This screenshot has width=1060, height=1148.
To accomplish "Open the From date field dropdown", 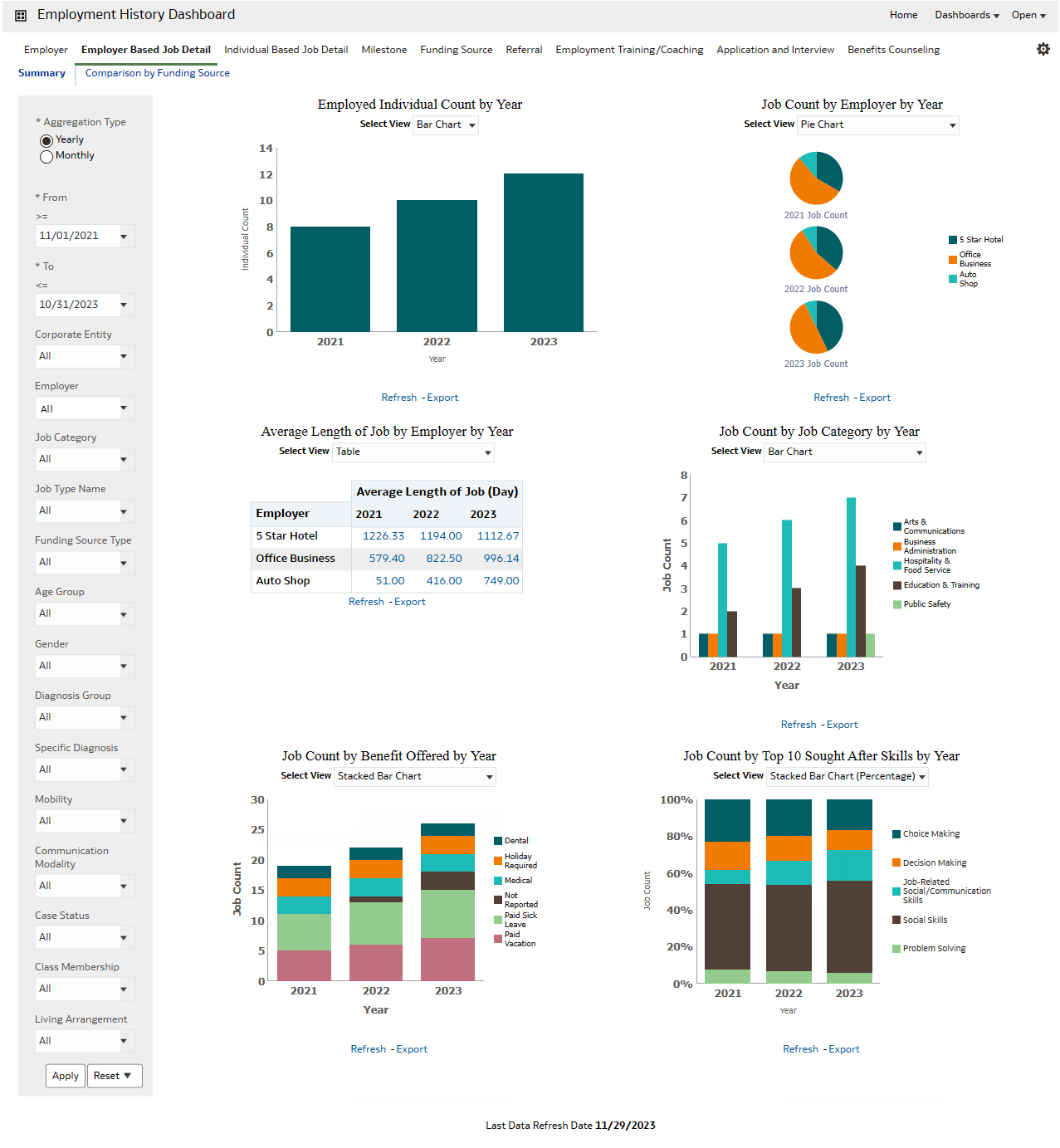I will click(125, 235).
